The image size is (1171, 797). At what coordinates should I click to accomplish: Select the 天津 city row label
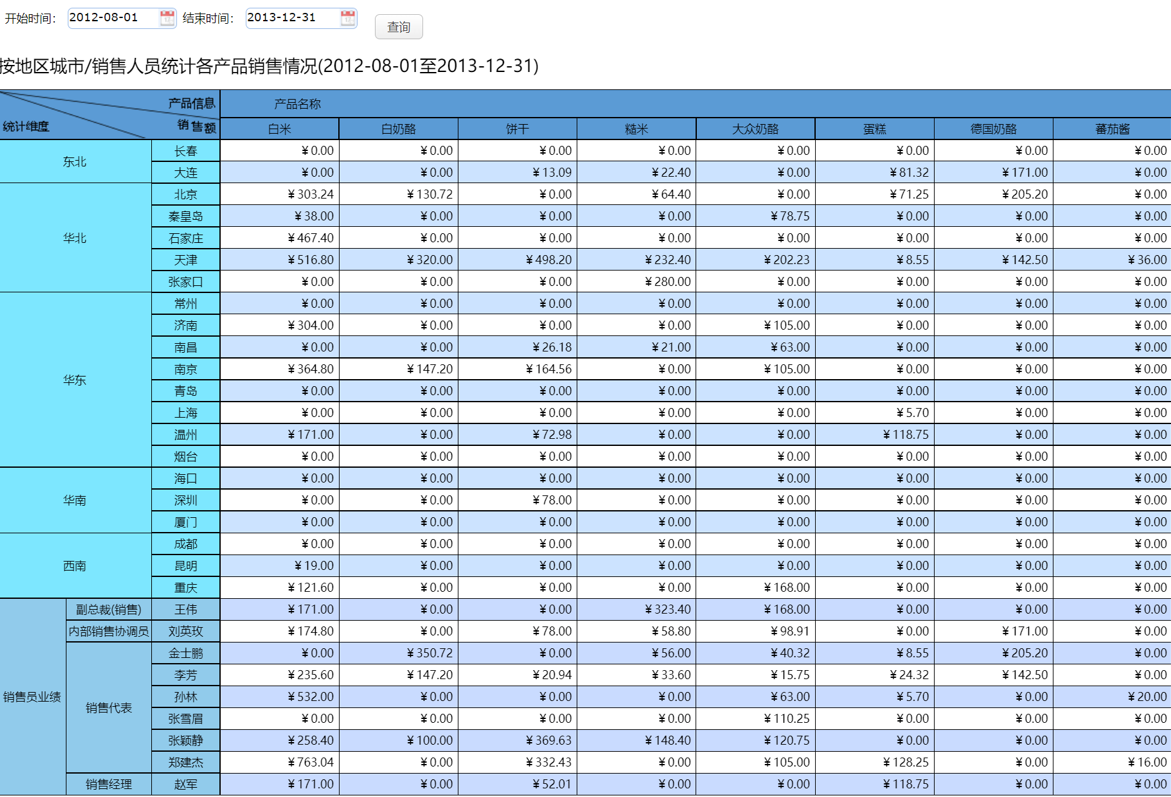186,260
